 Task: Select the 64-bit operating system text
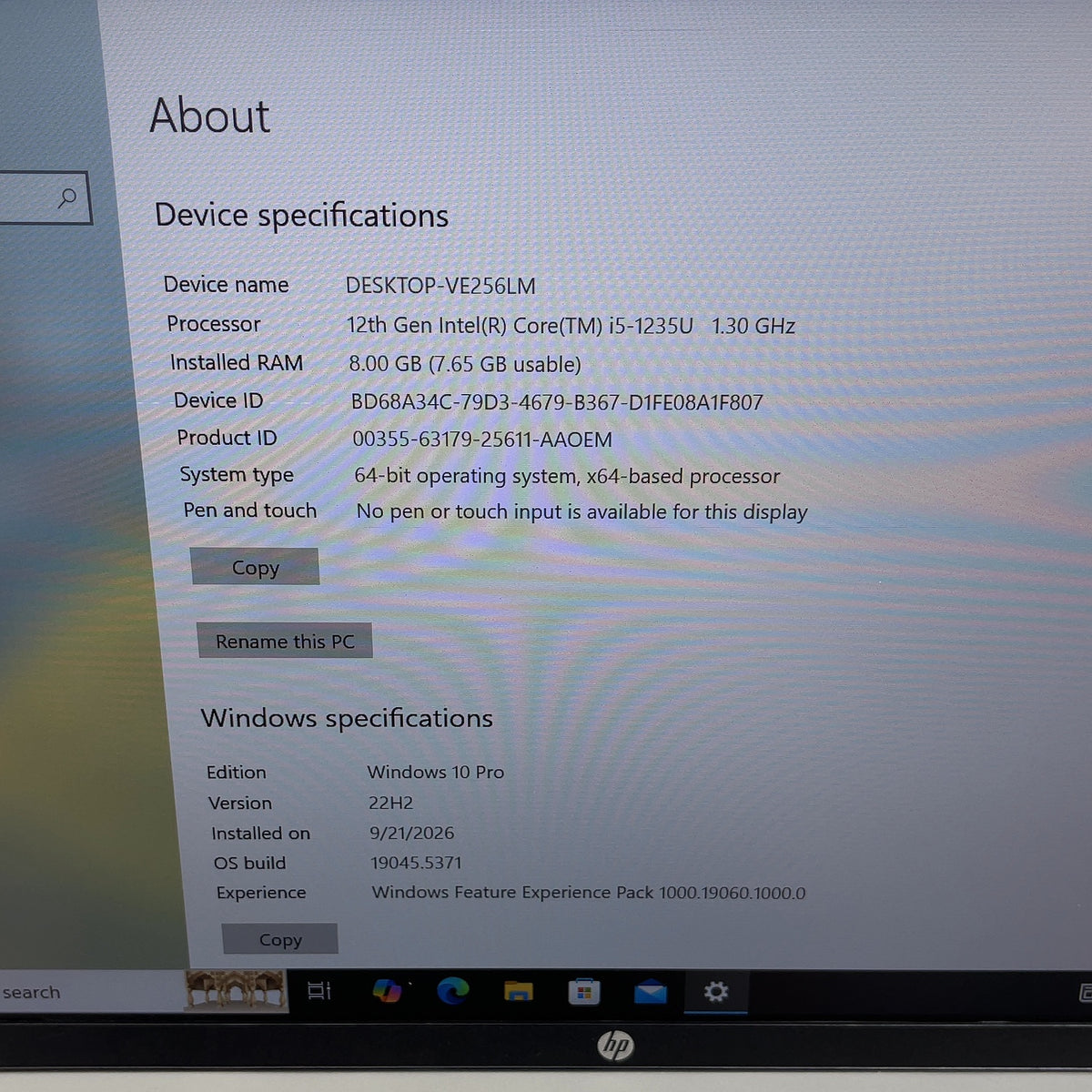(567, 476)
